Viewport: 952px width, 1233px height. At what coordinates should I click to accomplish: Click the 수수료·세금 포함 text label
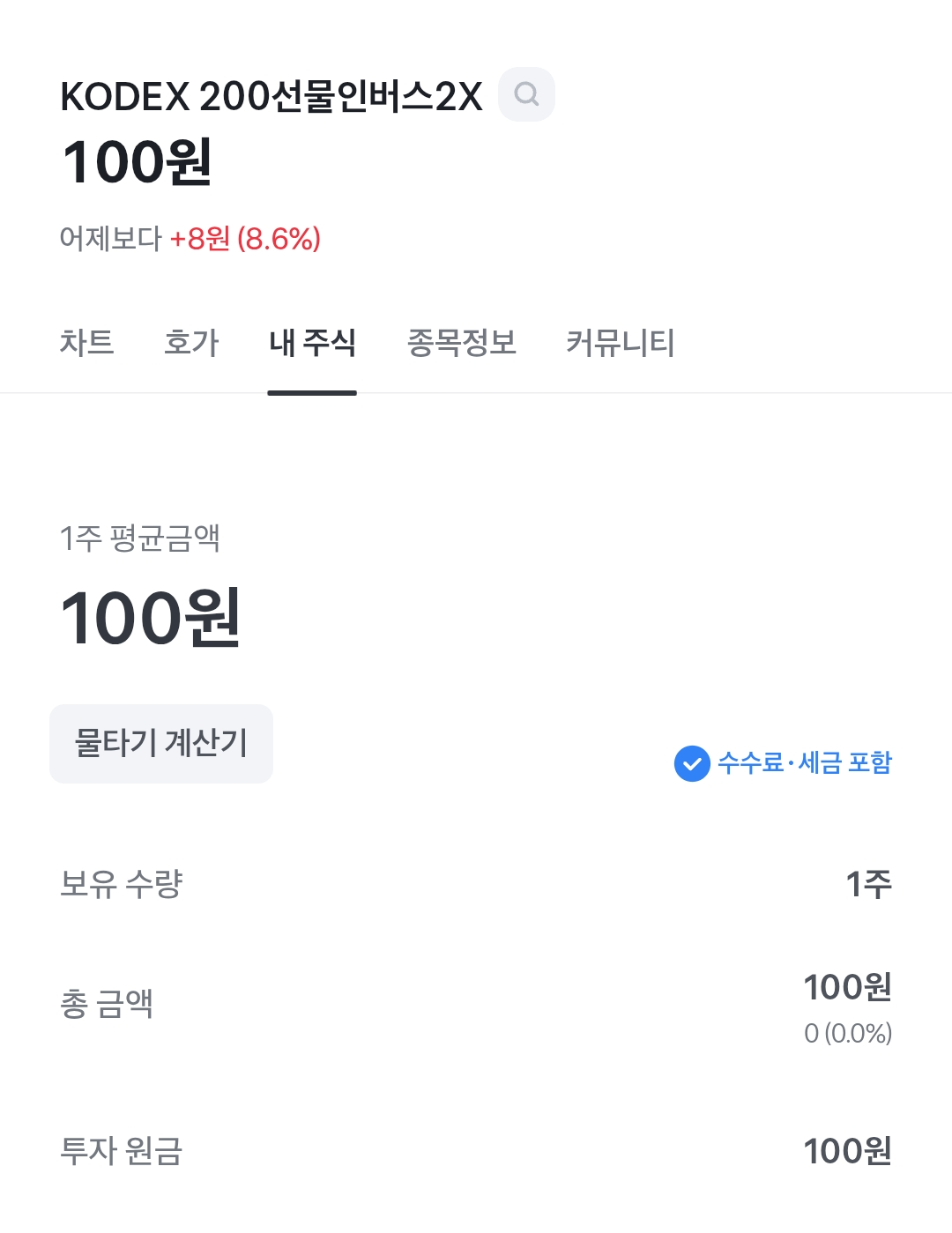coord(805,763)
